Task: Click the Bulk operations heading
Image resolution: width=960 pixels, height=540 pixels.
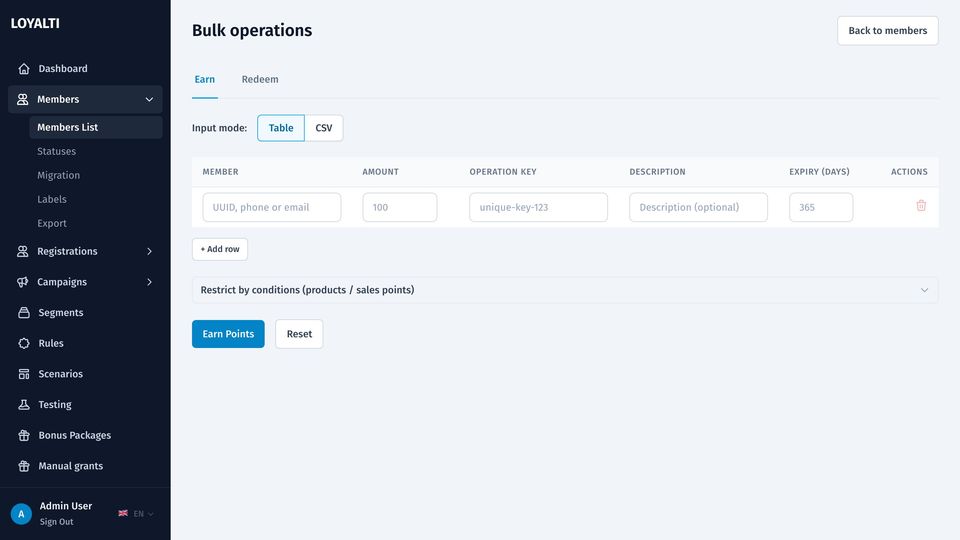Action: (x=252, y=31)
